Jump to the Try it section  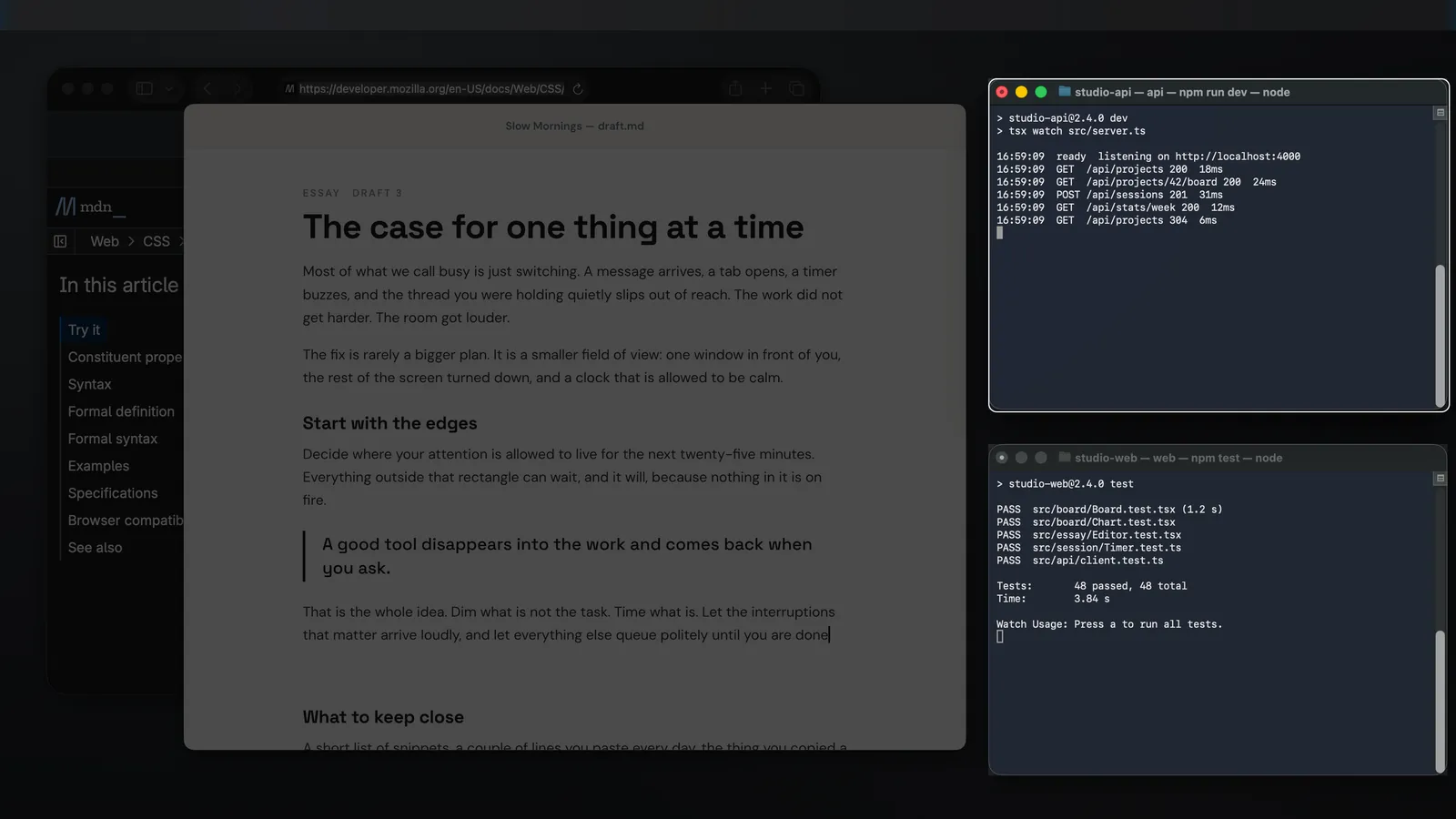point(85,330)
